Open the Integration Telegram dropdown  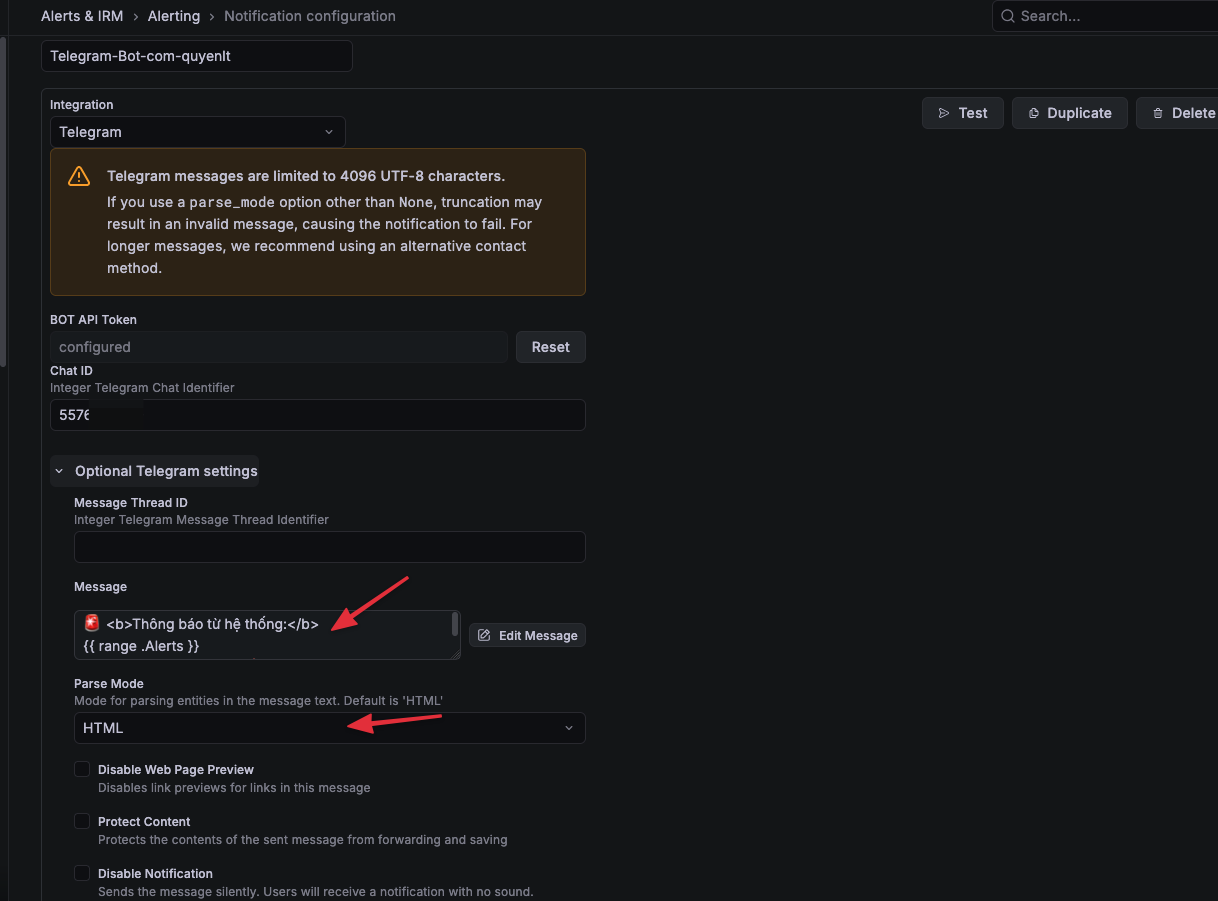pos(197,132)
